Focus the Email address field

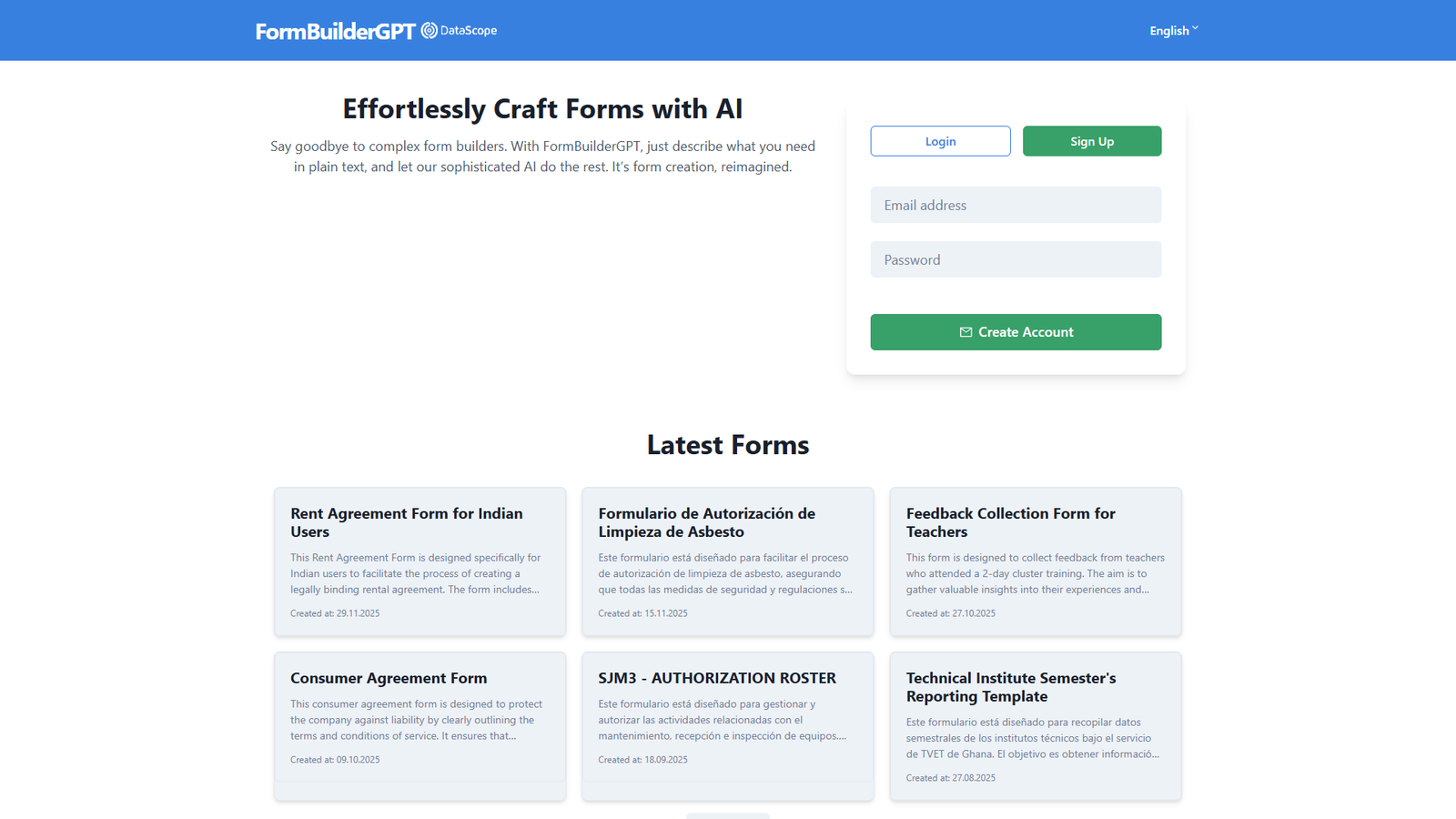tap(1016, 205)
